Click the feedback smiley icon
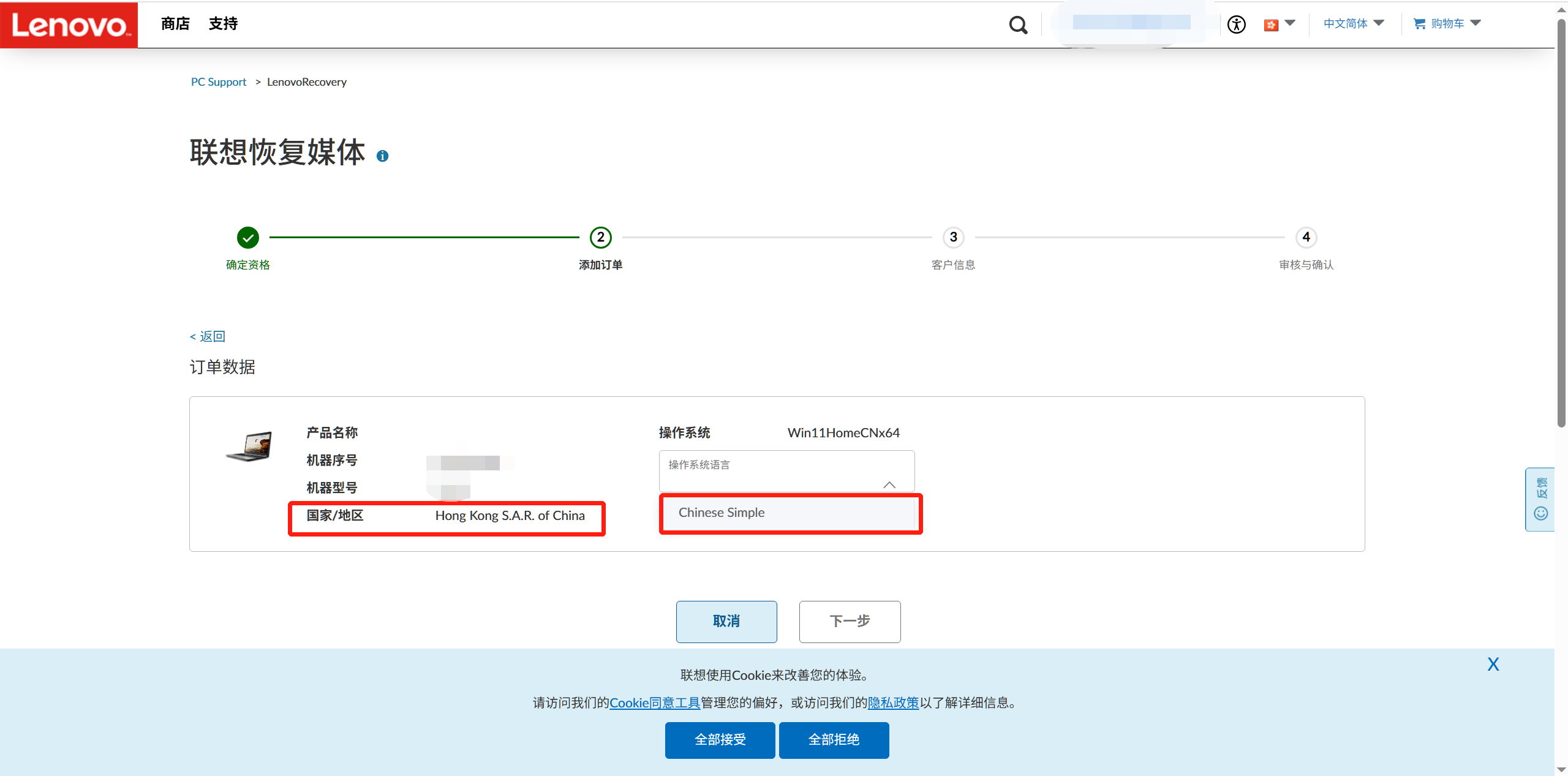The width and height of the screenshot is (1568, 776). (x=1541, y=513)
